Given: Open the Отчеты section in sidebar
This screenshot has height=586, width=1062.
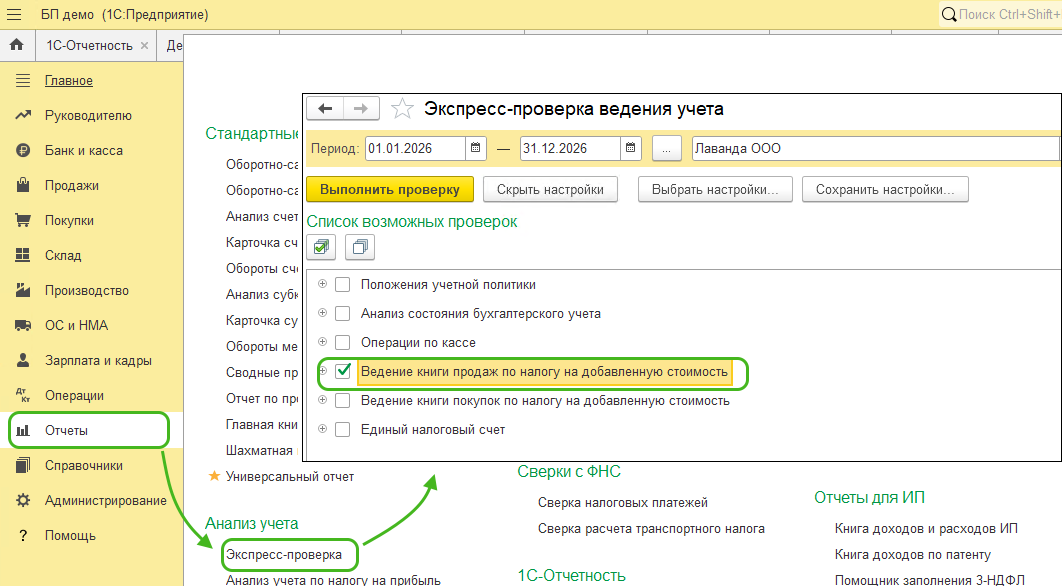Looking at the screenshot, I should click(67, 431).
